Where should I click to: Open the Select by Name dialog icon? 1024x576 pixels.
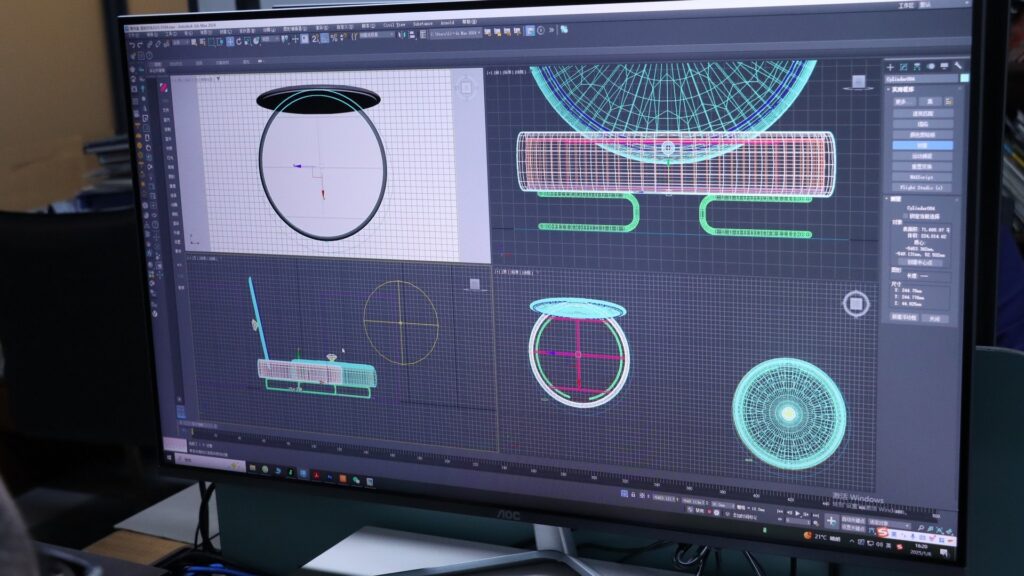(202, 41)
